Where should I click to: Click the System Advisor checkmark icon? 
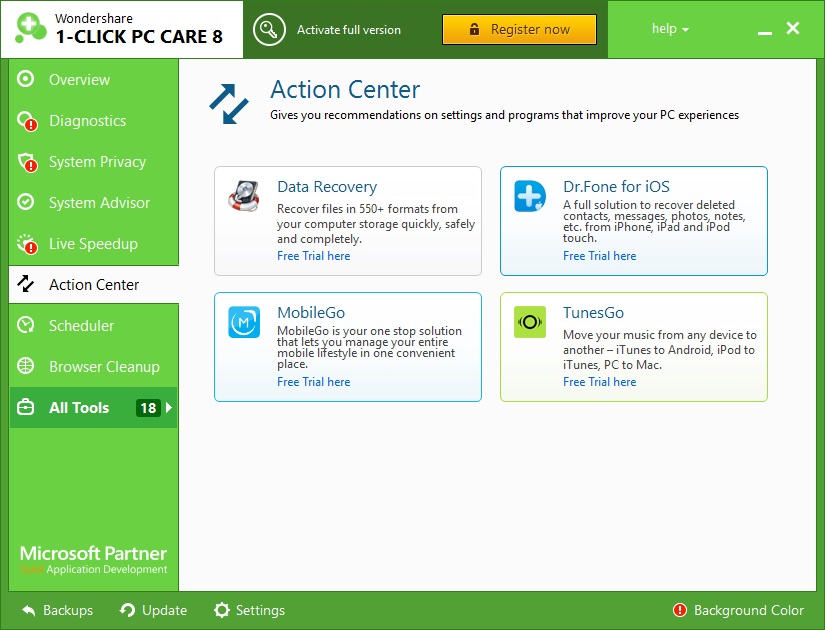pos(25,202)
